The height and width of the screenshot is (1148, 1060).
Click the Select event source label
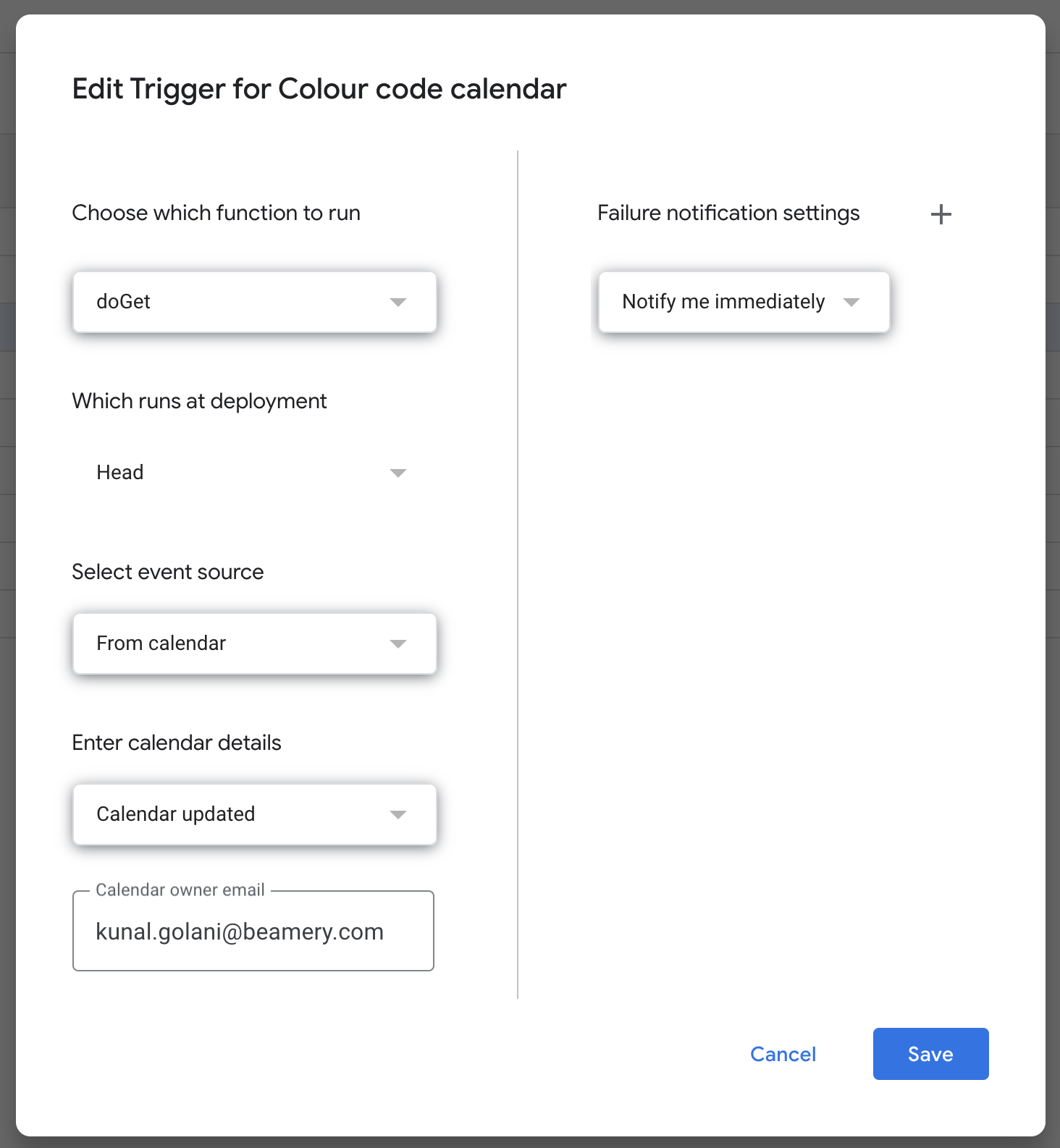167,572
